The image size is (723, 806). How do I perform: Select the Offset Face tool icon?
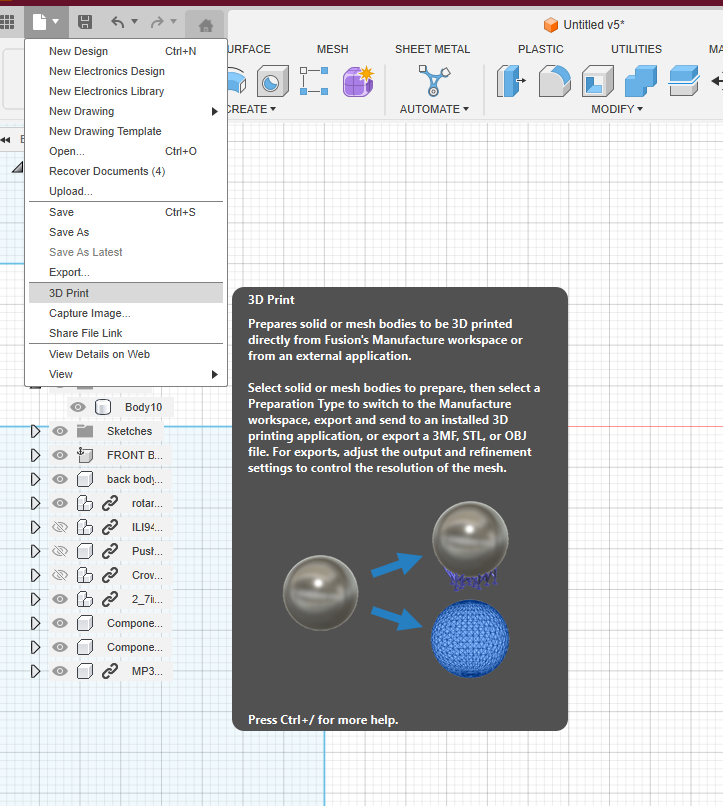(684, 81)
